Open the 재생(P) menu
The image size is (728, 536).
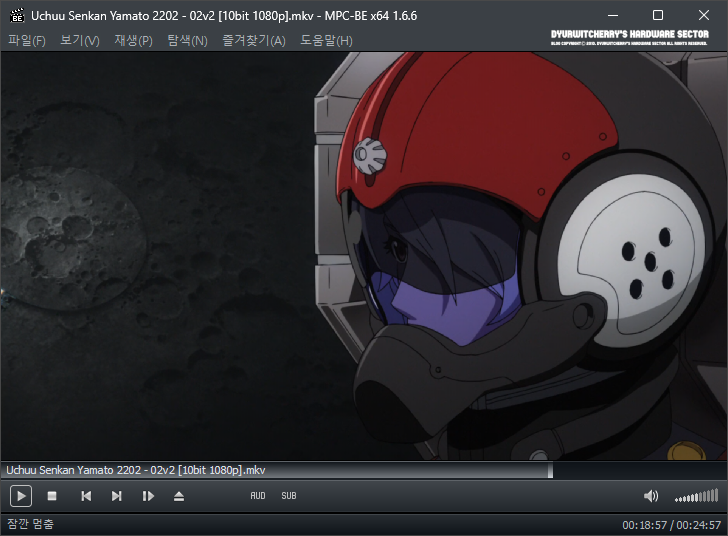[134, 40]
